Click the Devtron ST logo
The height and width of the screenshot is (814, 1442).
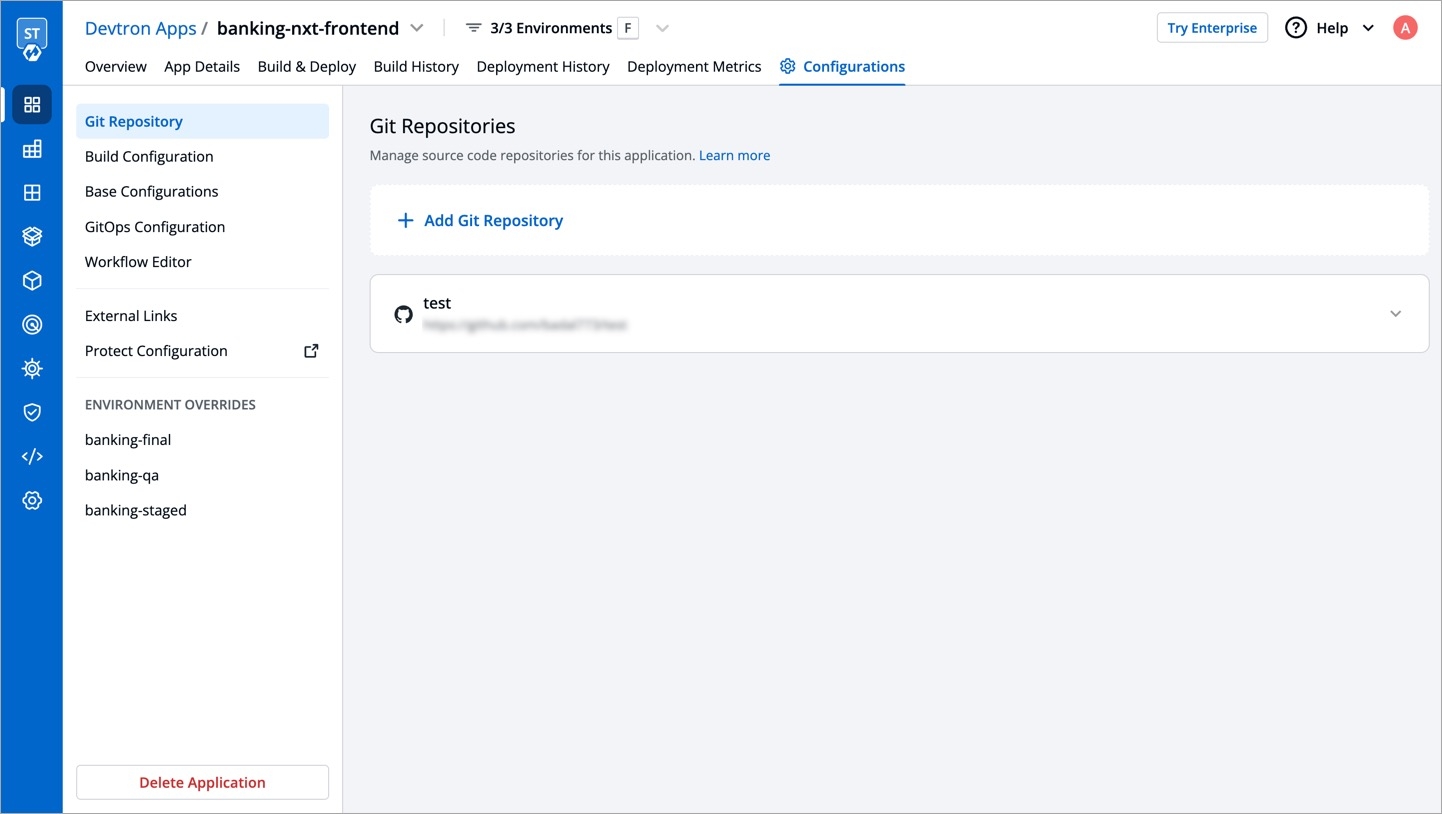point(32,39)
